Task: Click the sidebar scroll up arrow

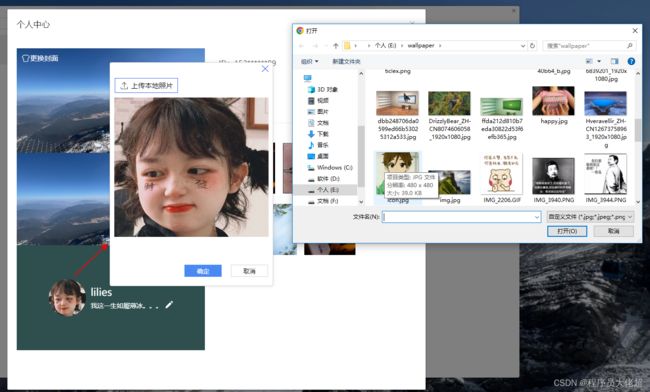Action: coord(361,74)
